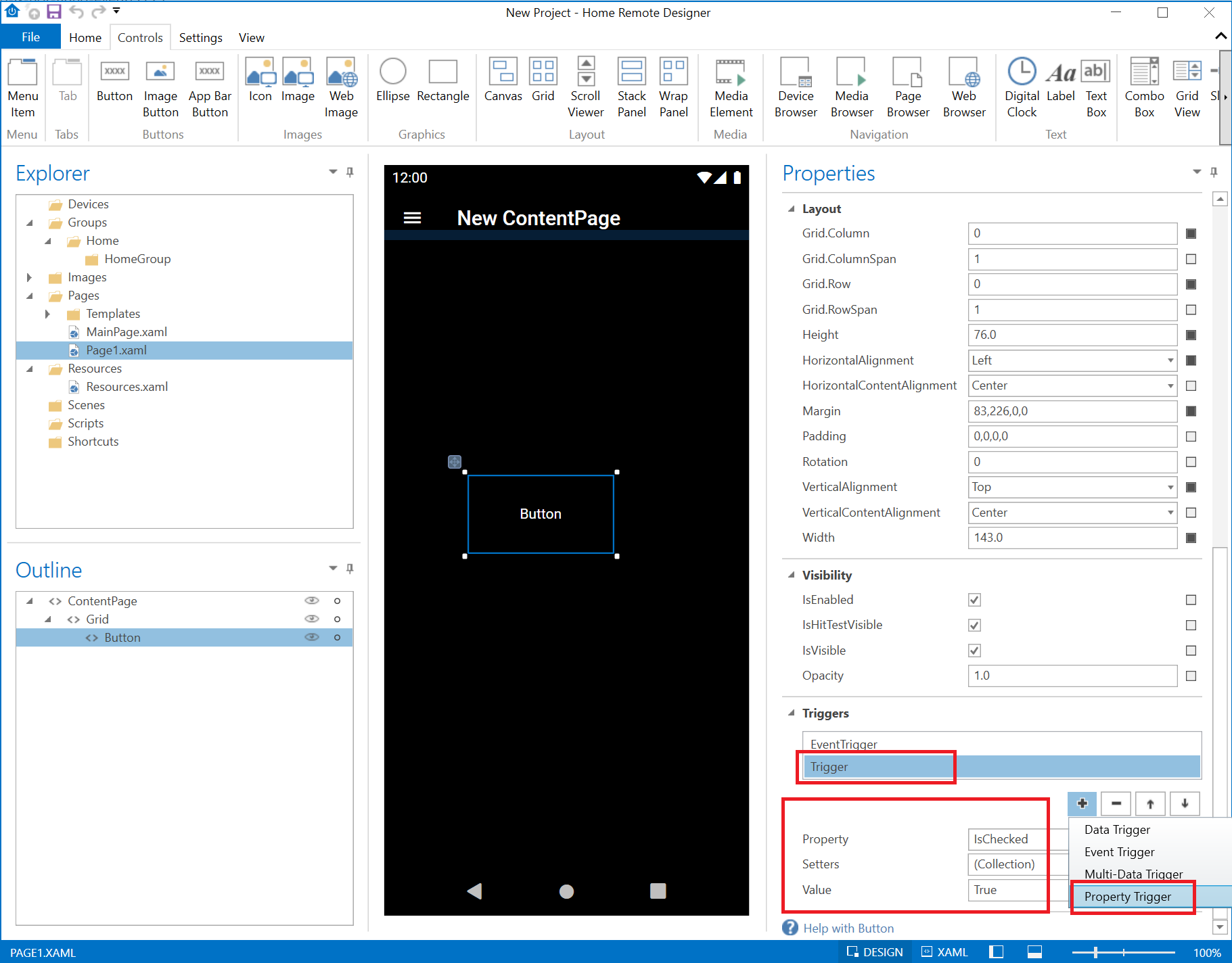
Task: Insert a Scroll Viewer layout control
Action: [x=586, y=88]
